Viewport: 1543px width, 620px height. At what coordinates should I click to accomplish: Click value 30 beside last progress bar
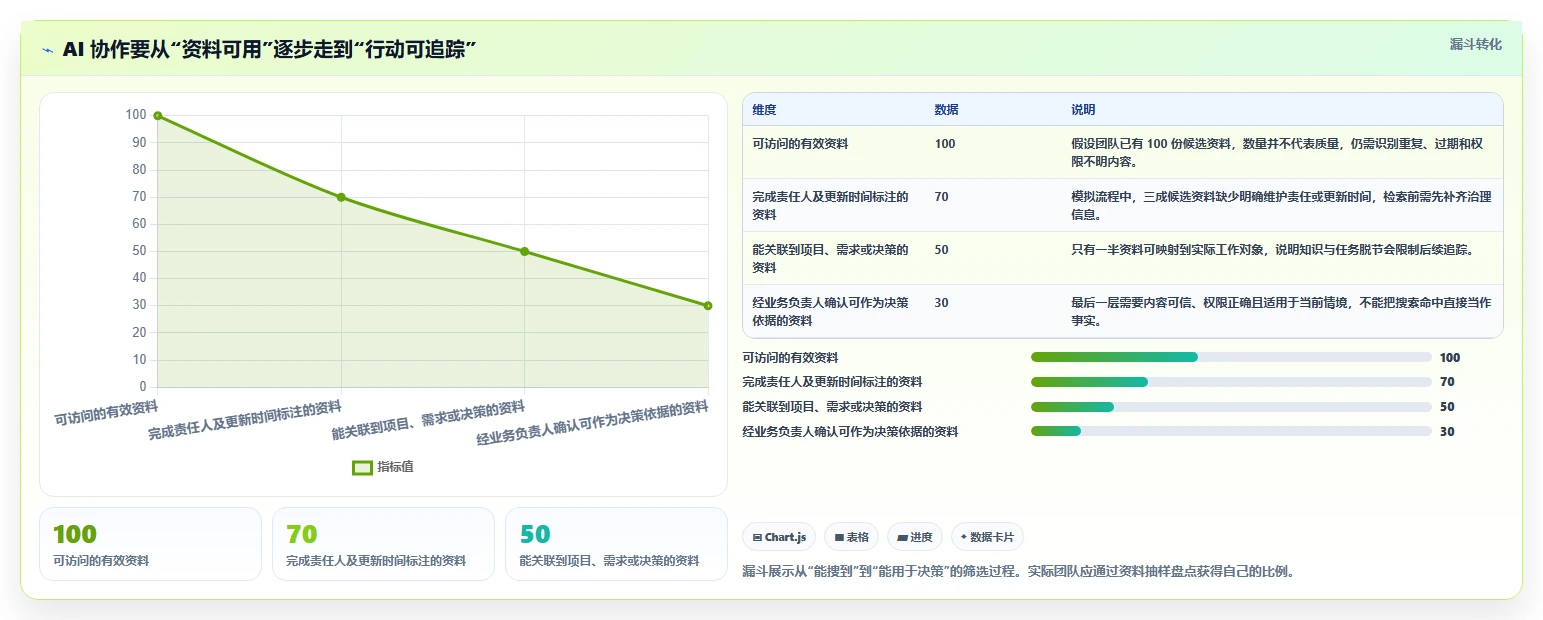[1447, 432]
